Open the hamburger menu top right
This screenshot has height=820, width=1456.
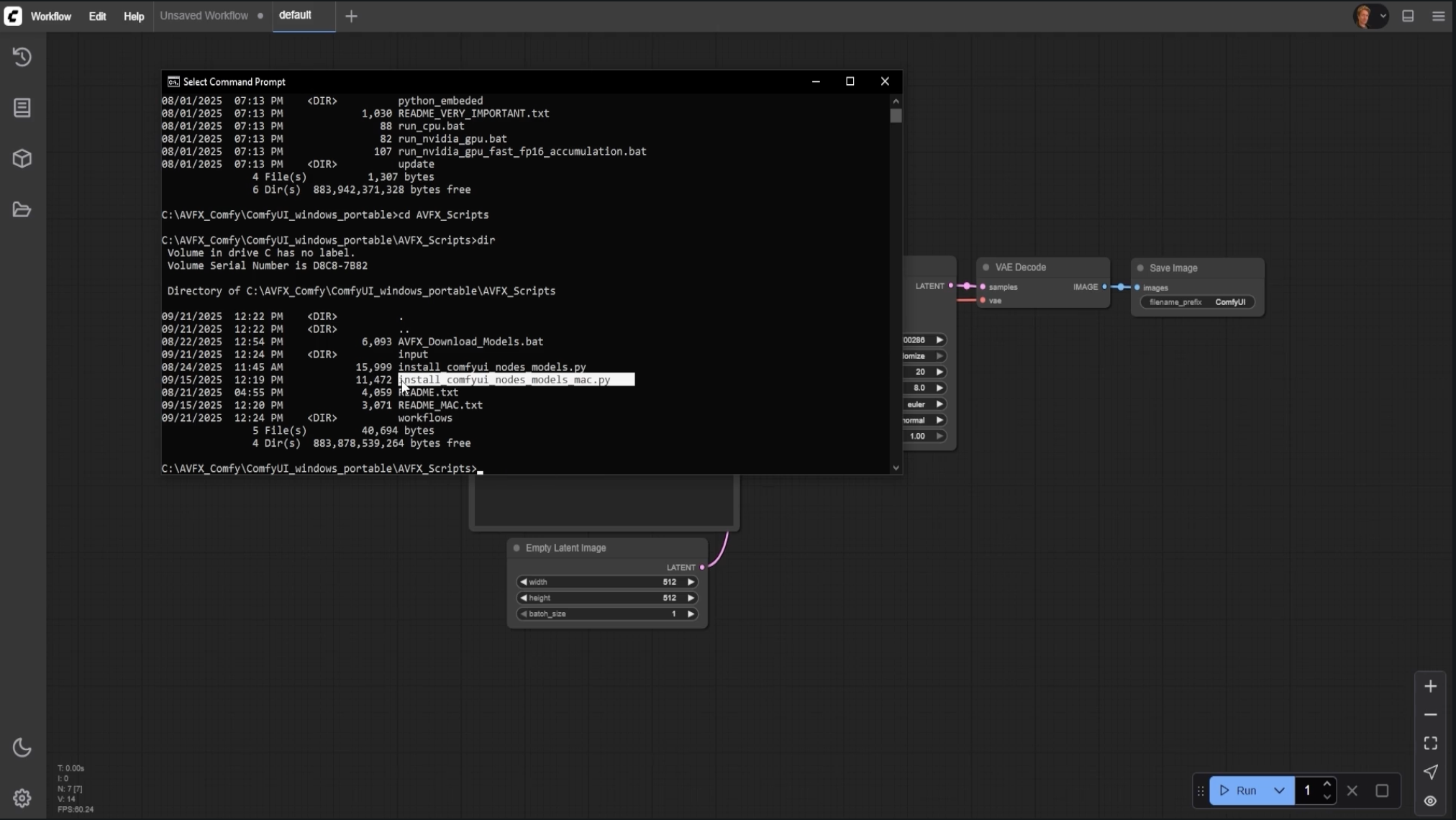[x=1437, y=16]
